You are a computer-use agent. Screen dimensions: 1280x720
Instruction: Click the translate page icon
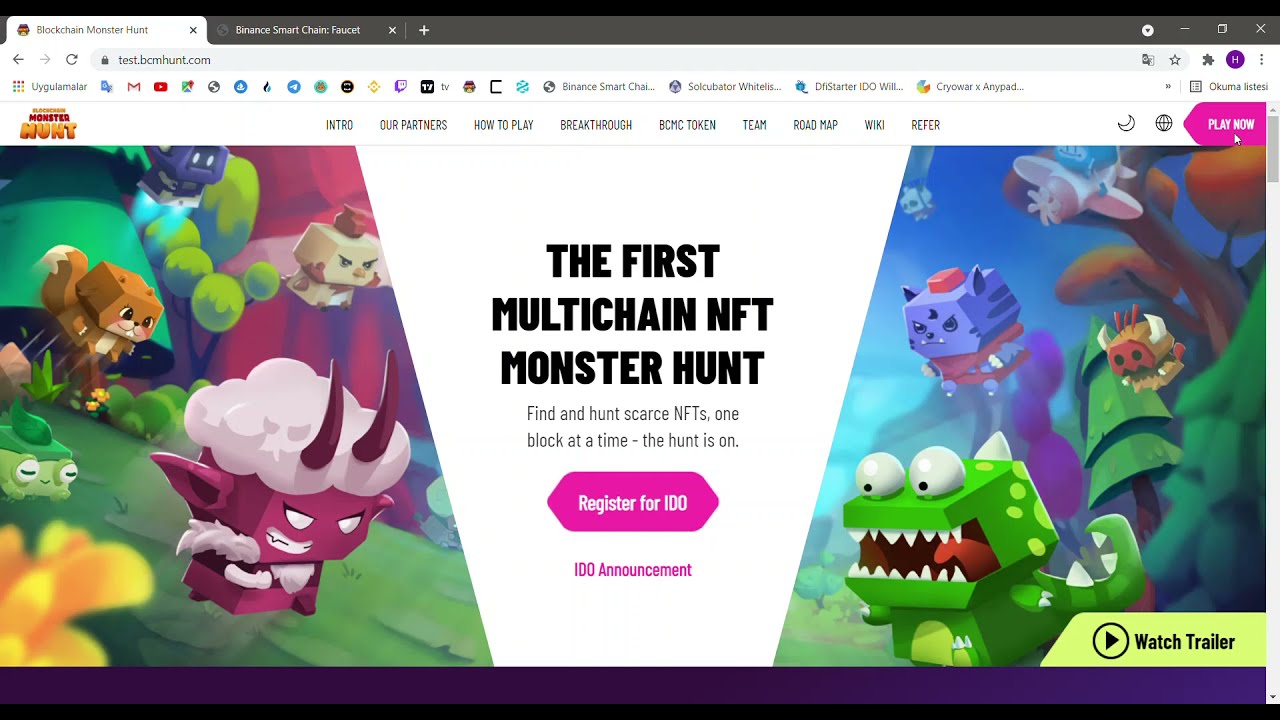click(x=1148, y=60)
